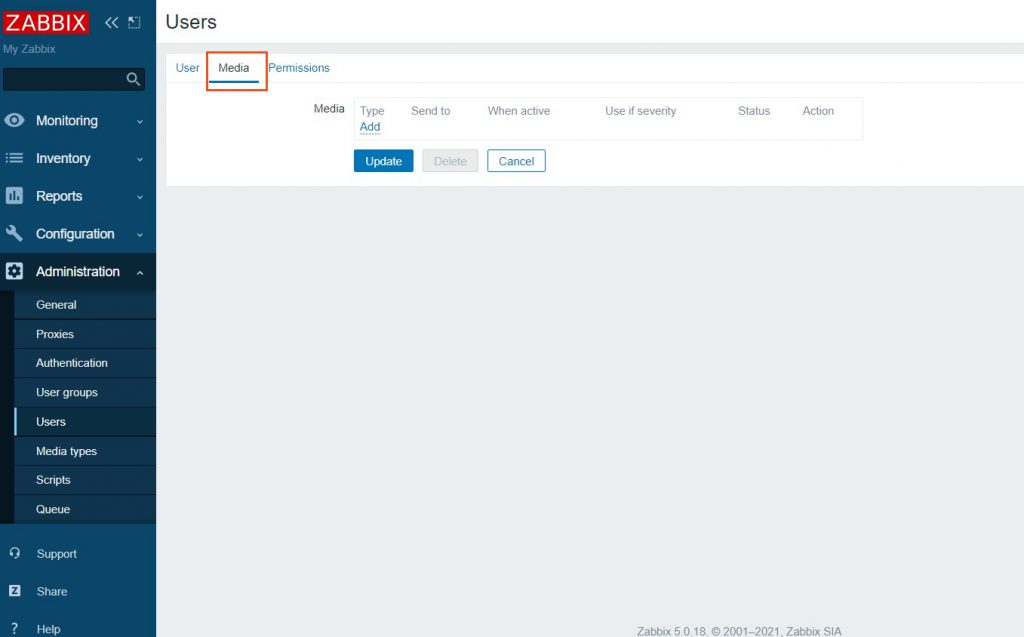Click the Media field label
1024x637 pixels.
pos(328,108)
